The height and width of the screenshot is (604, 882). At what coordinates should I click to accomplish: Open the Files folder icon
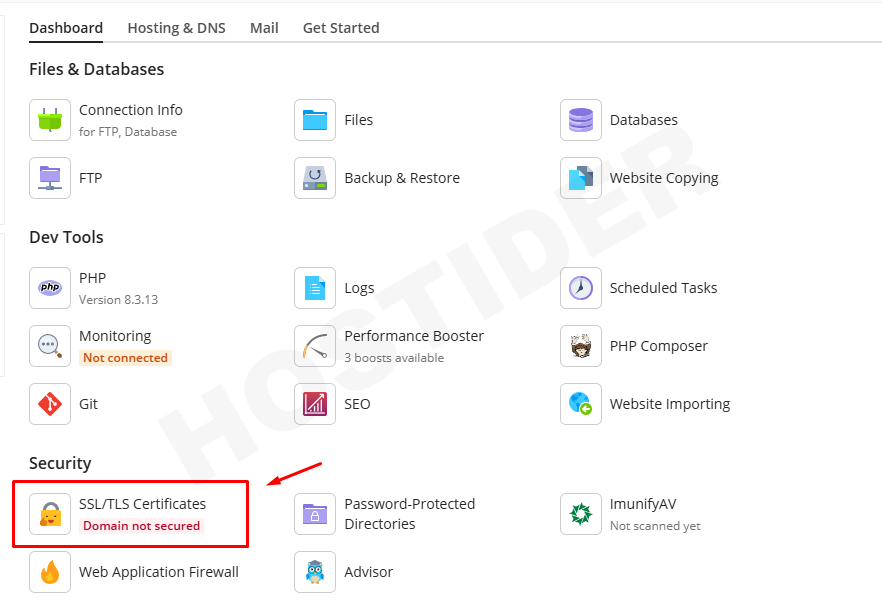tap(315, 120)
